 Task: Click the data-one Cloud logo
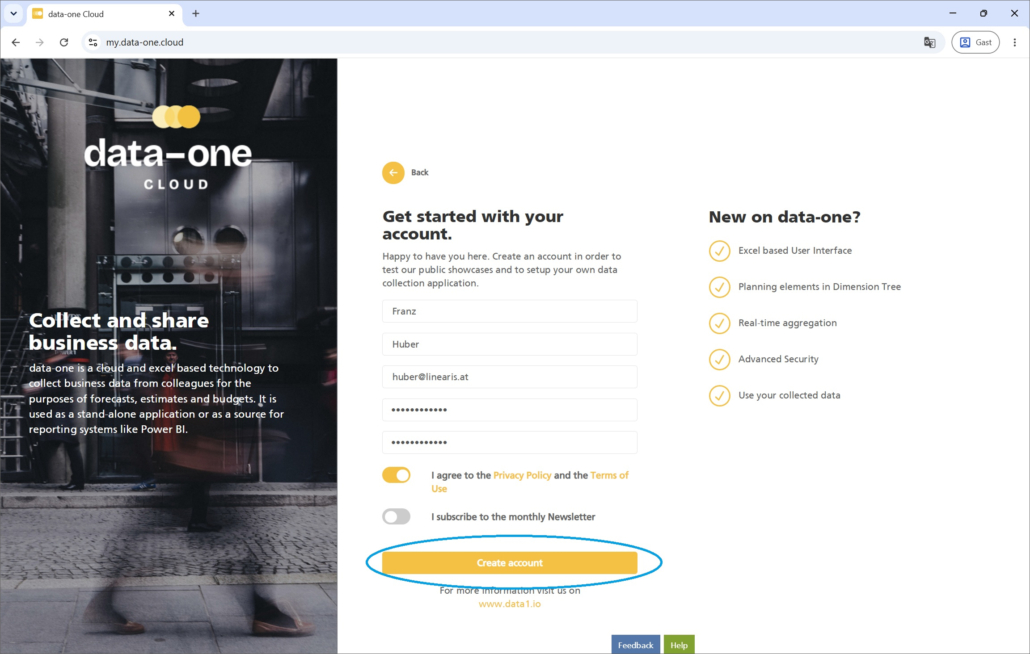[168, 148]
